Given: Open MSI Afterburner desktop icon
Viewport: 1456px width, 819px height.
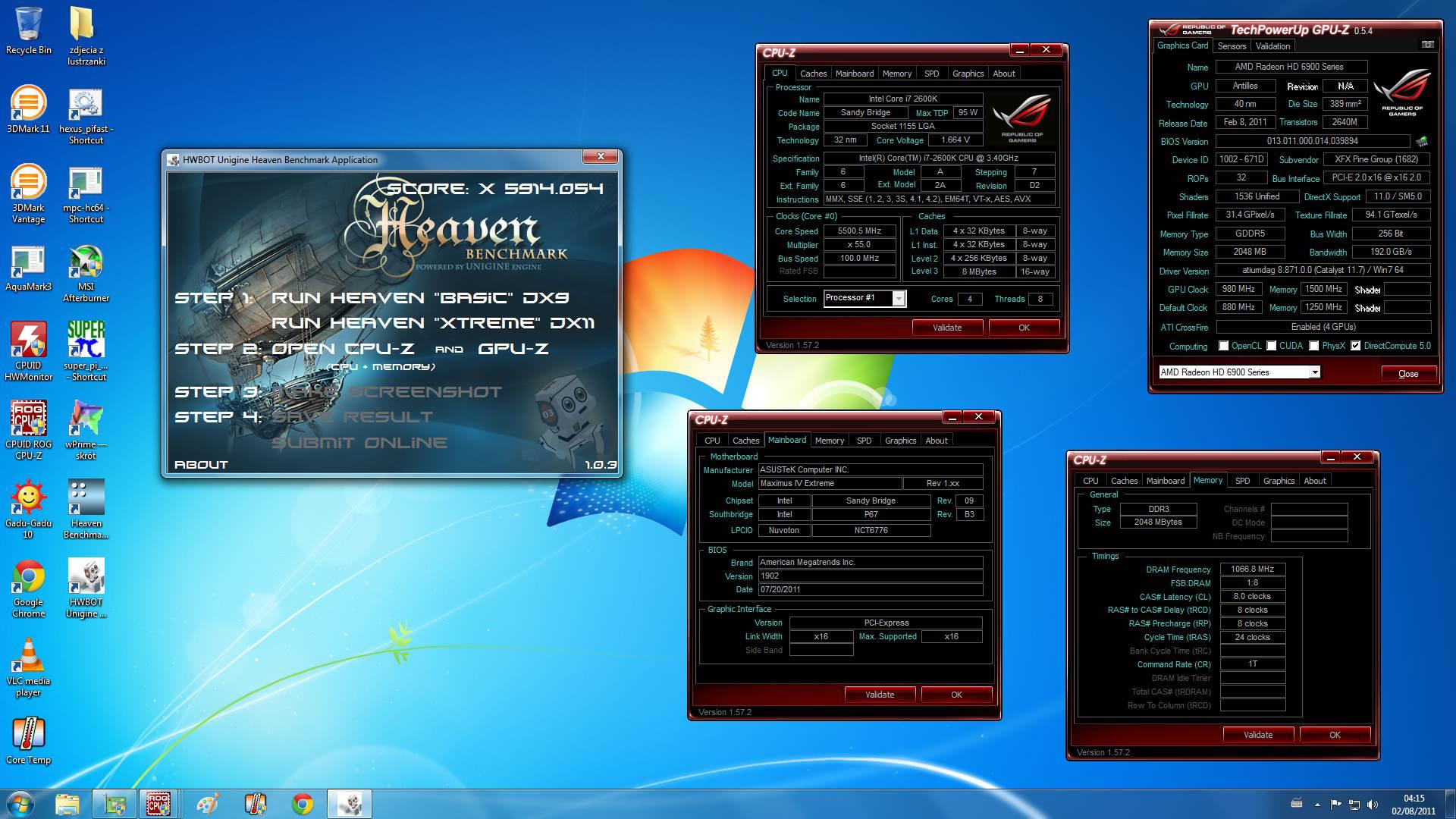Looking at the screenshot, I should tap(86, 273).
